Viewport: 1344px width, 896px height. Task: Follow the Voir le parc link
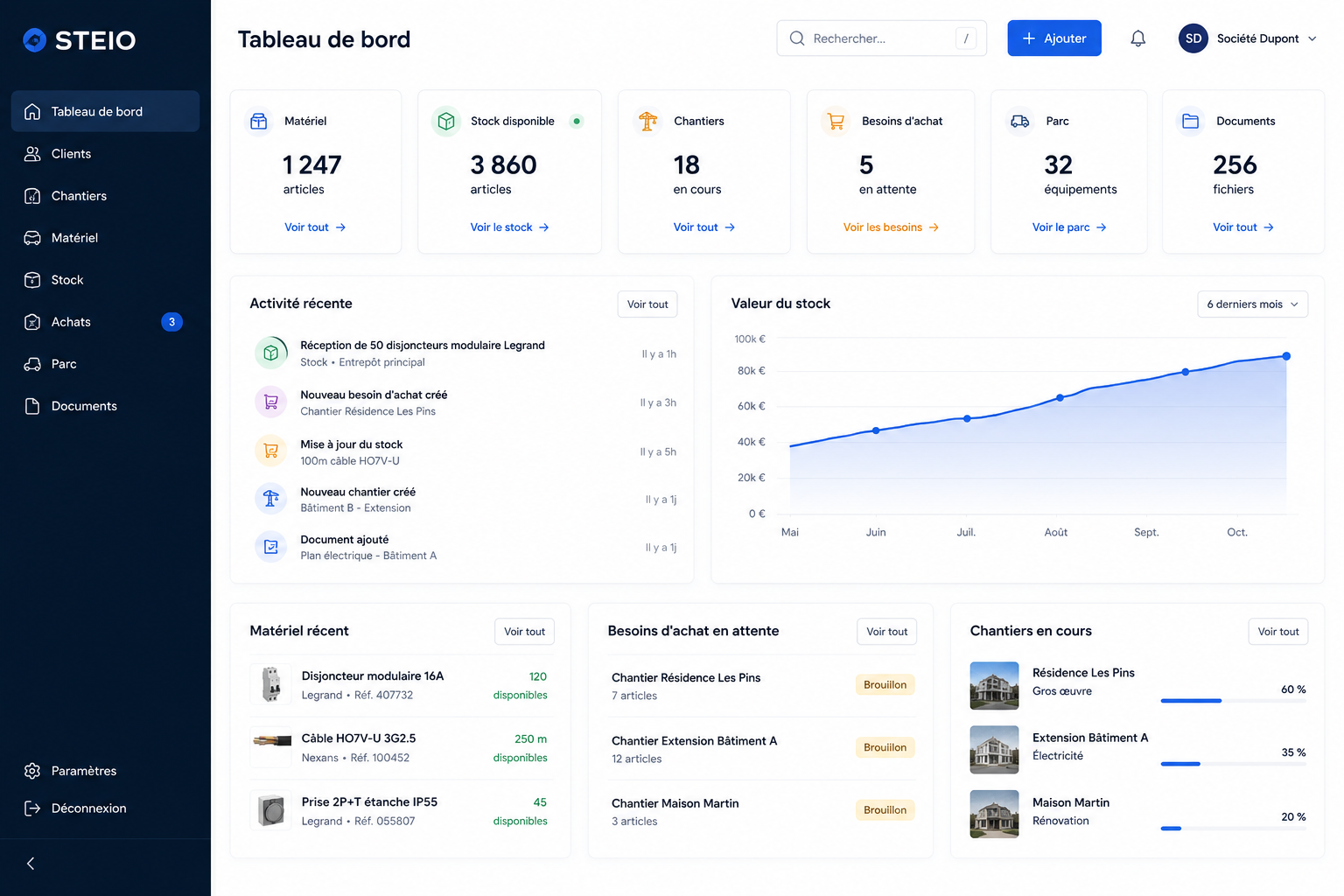(x=1069, y=227)
